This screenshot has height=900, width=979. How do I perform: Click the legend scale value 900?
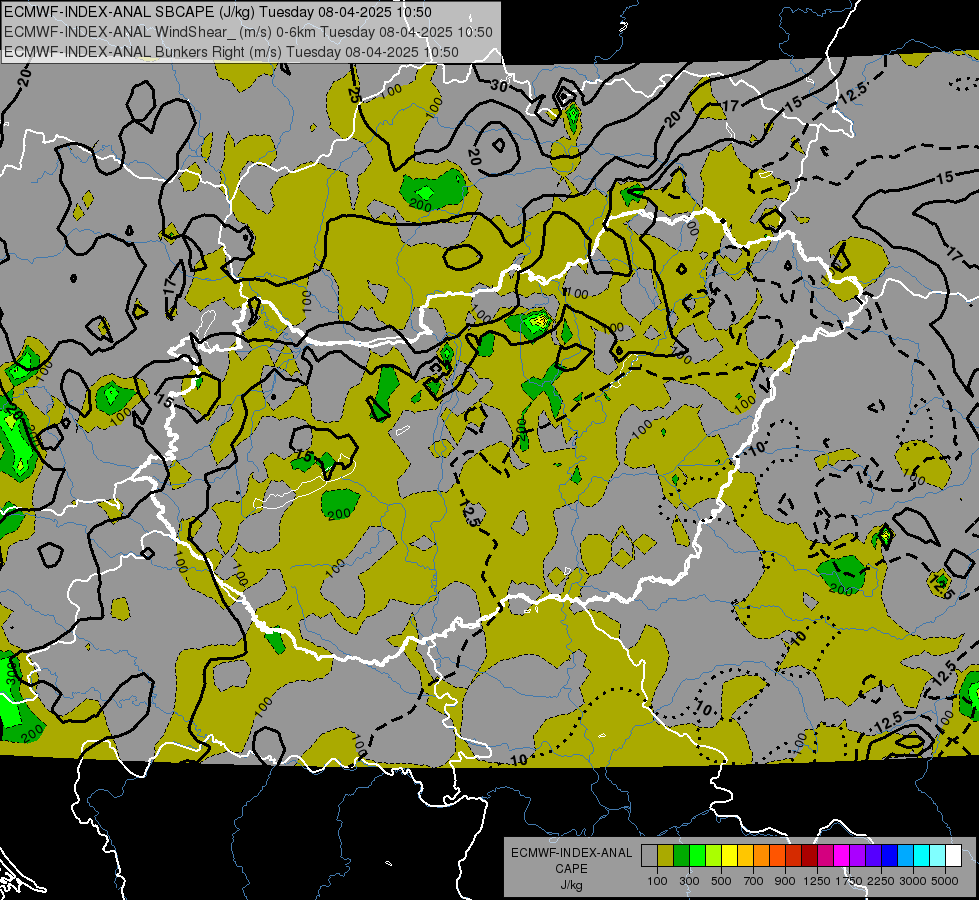point(785,881)
